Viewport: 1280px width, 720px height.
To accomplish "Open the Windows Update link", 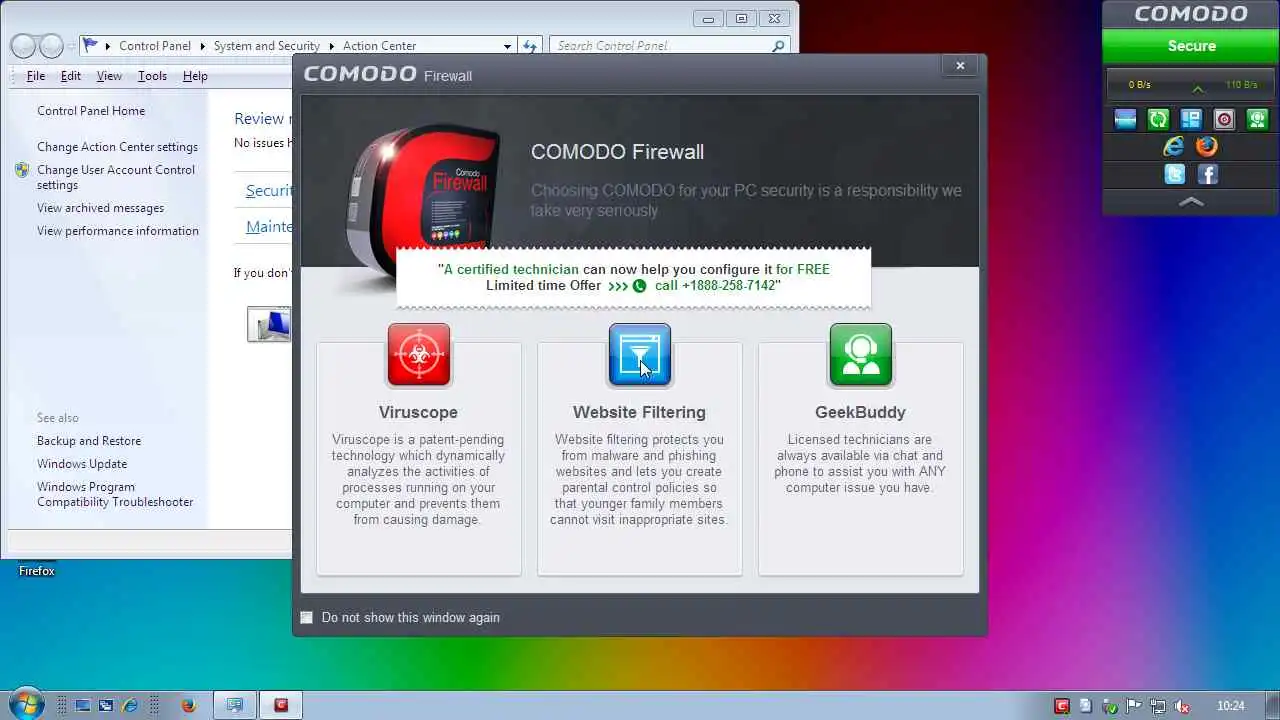I will (x=82, y=464).
